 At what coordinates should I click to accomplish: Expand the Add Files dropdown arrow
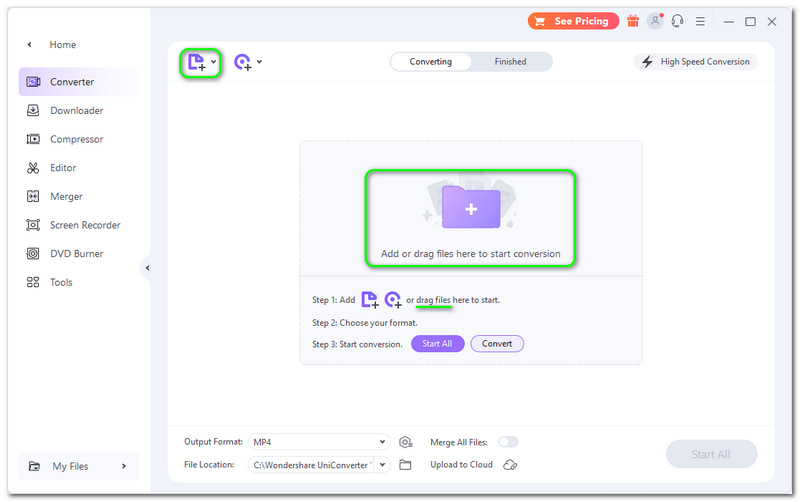213,62
